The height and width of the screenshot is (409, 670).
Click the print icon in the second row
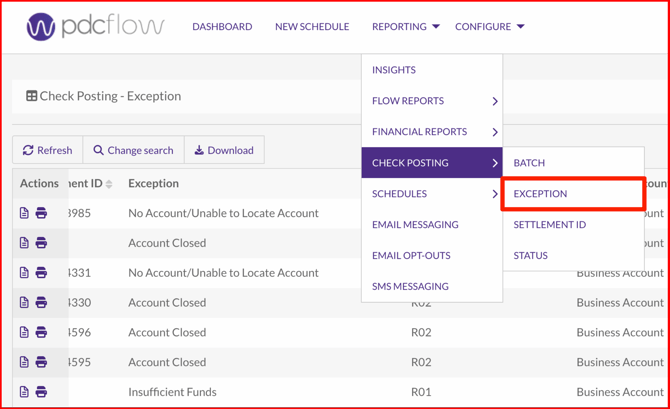[x=41, y=243]
